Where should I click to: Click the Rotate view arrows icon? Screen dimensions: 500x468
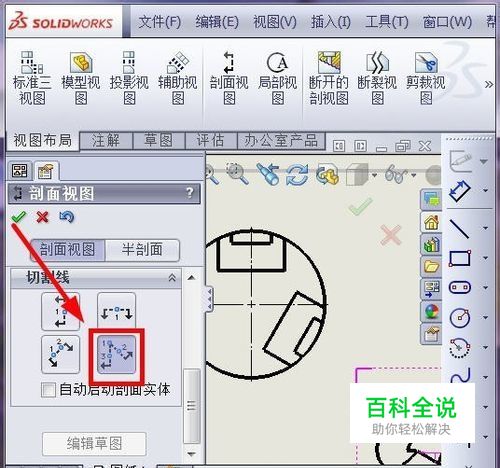(x=297, y=175)
